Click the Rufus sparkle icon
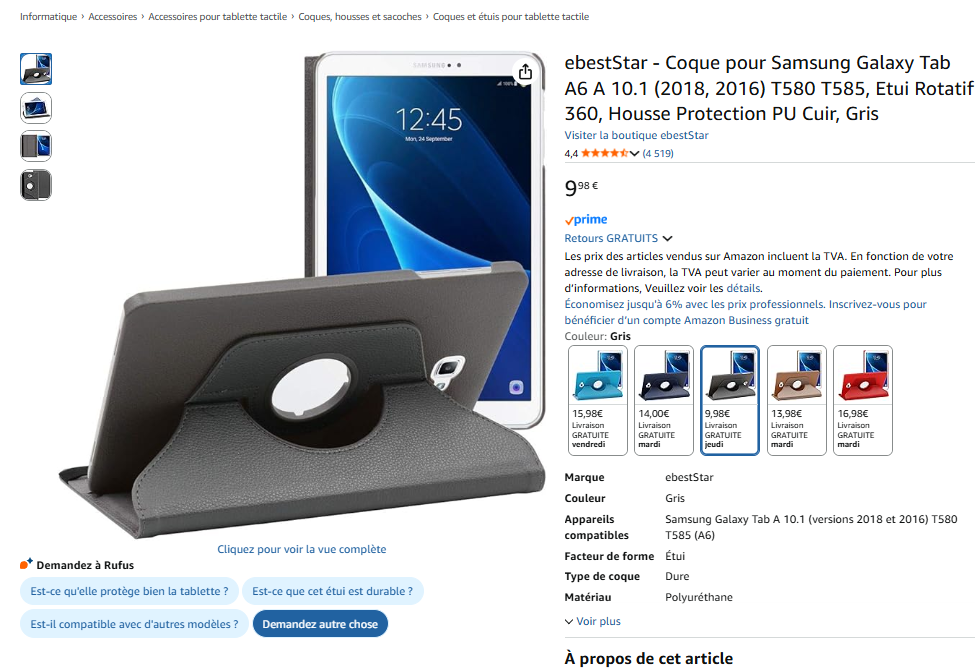 click(26, 564)
